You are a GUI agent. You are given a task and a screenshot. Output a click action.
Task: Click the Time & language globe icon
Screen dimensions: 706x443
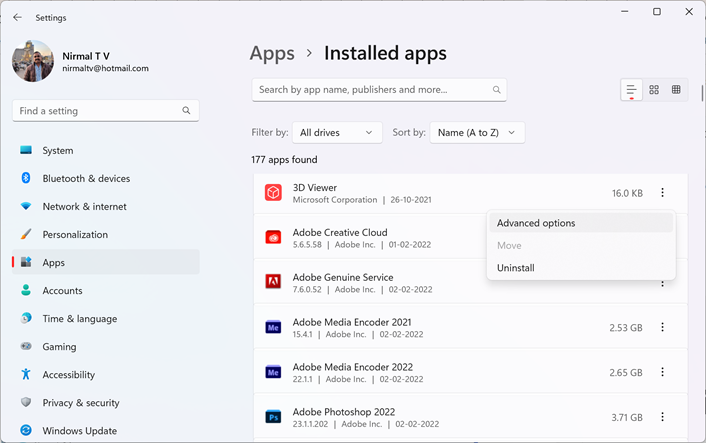[26, 318]
